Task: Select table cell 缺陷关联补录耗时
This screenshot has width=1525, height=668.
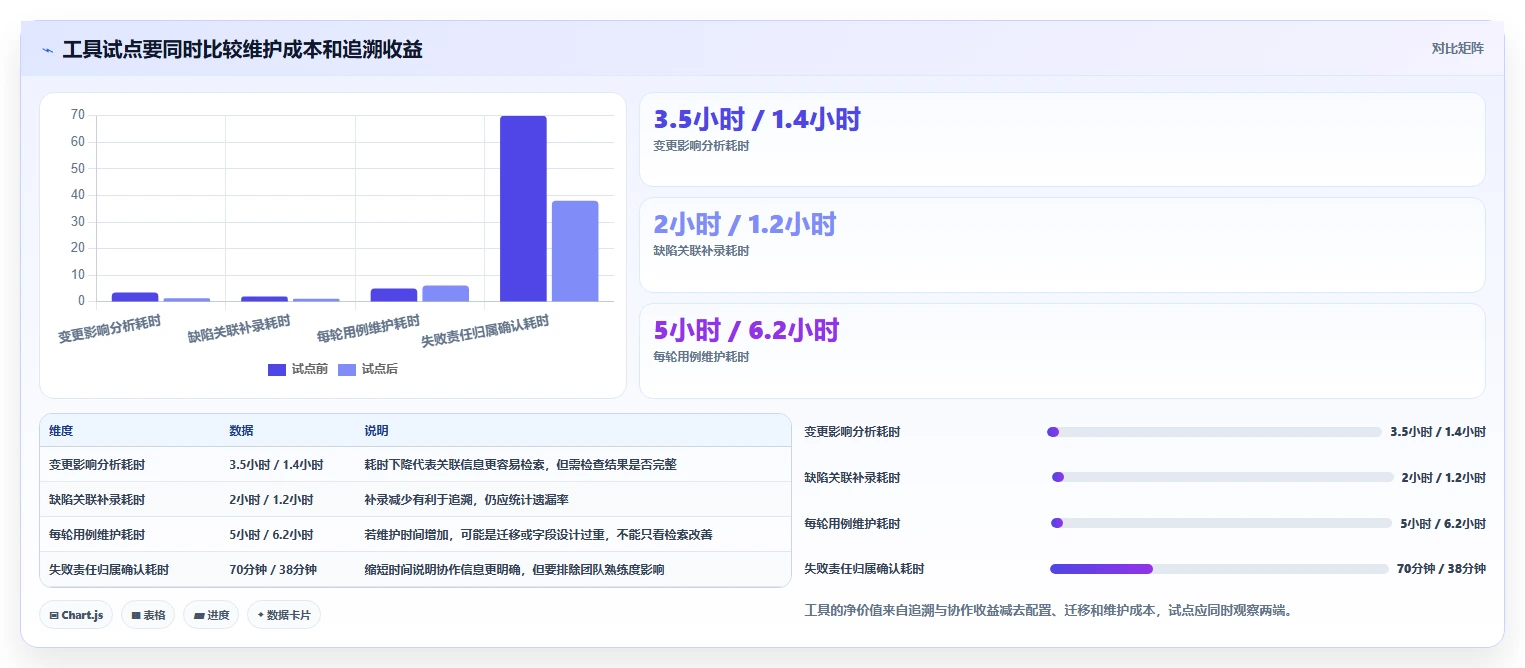Action: tap(97, 500)
